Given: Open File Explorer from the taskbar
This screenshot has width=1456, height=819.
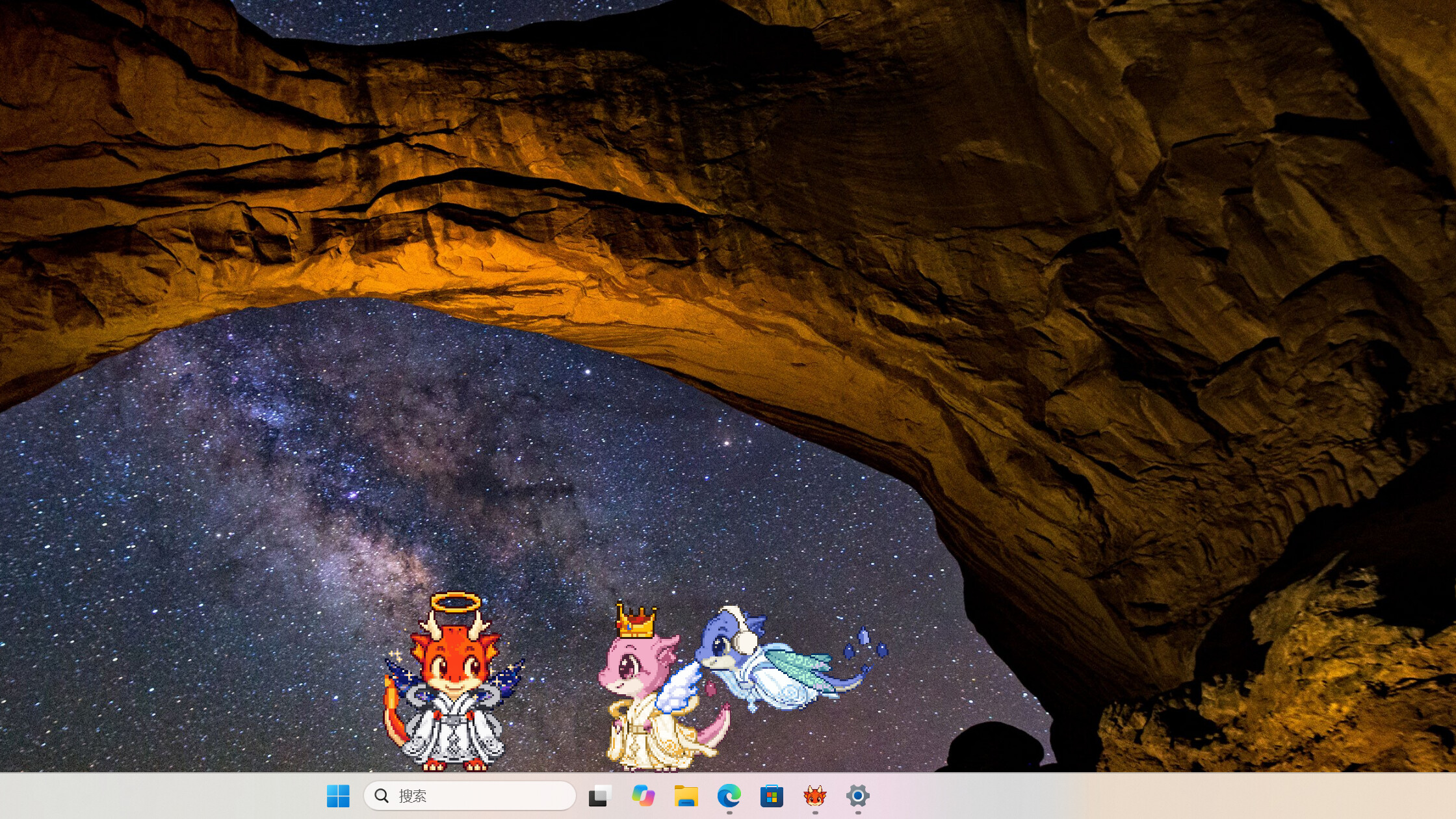Looking at the screenshot, I should point(686,796).
